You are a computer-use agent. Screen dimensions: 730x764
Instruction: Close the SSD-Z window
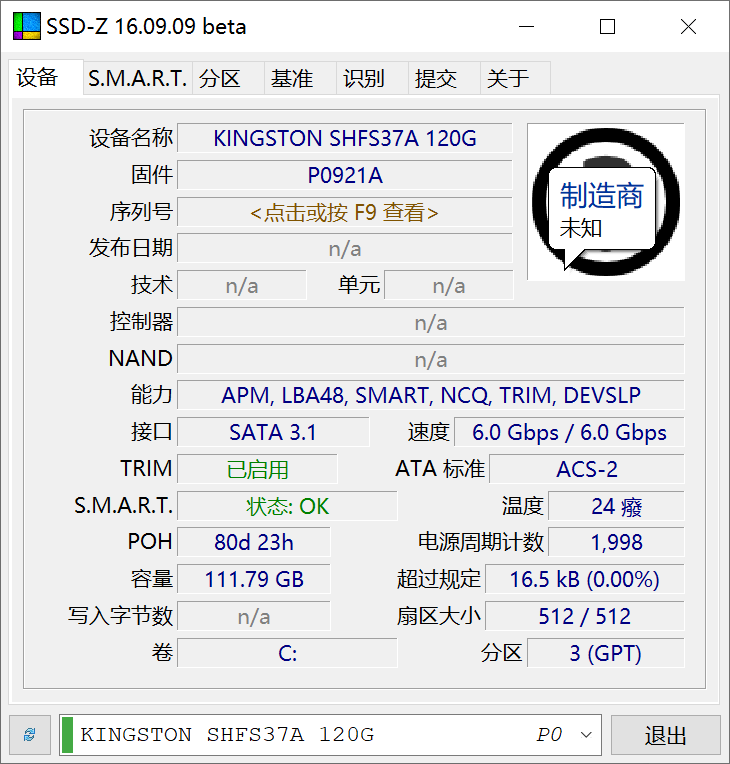pos(688,26)
